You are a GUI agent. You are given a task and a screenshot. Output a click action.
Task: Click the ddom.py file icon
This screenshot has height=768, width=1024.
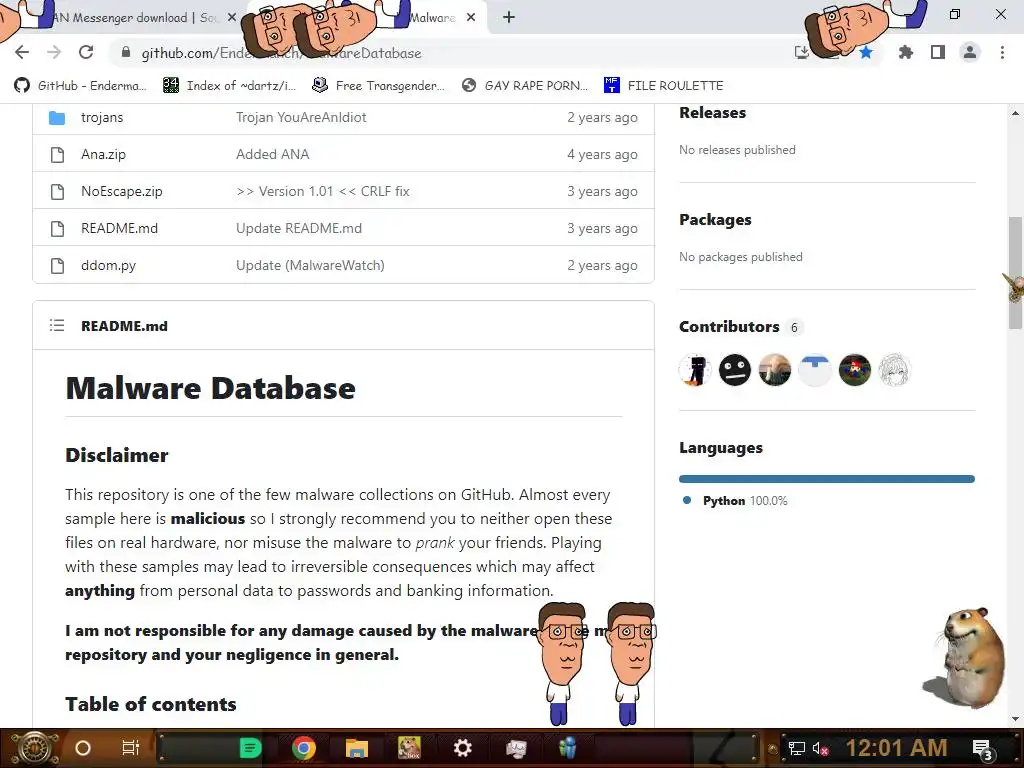point(57,266)
